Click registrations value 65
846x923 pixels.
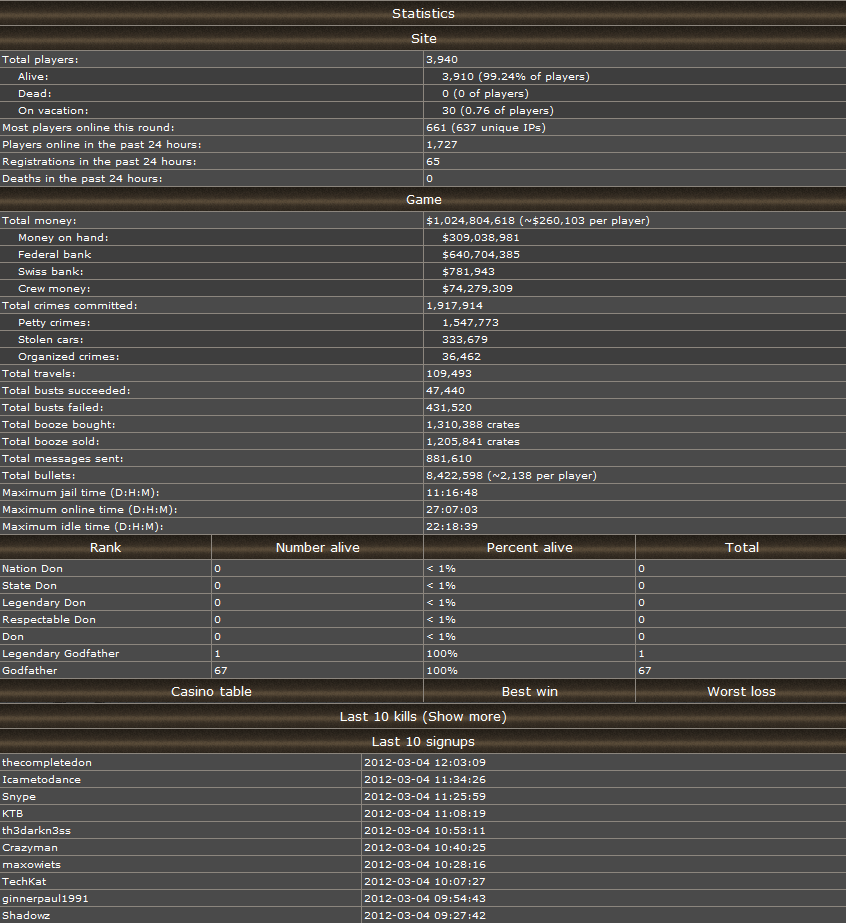coord(433,161)
